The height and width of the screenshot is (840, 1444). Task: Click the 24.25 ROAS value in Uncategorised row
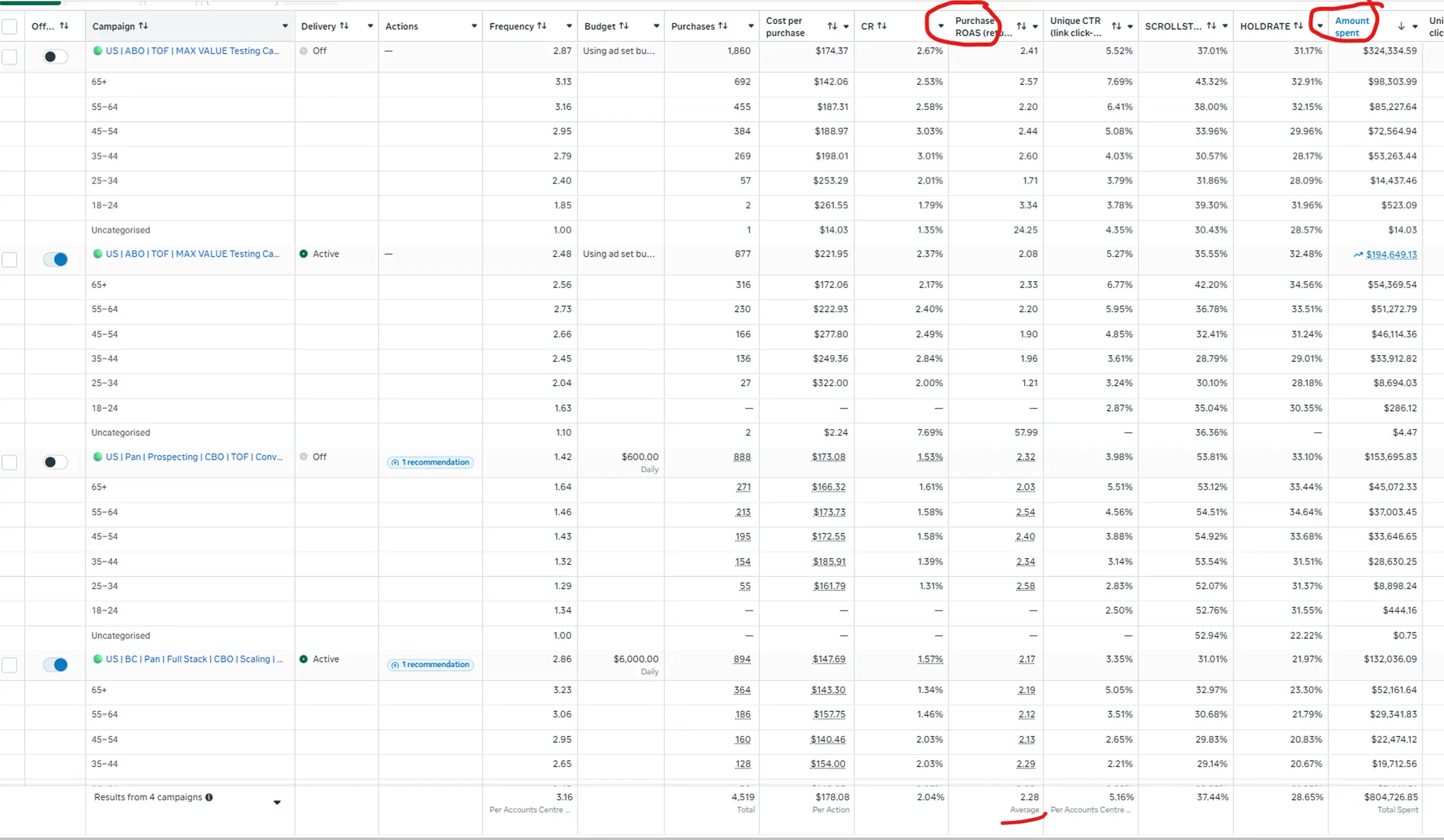pos(1025,230)
